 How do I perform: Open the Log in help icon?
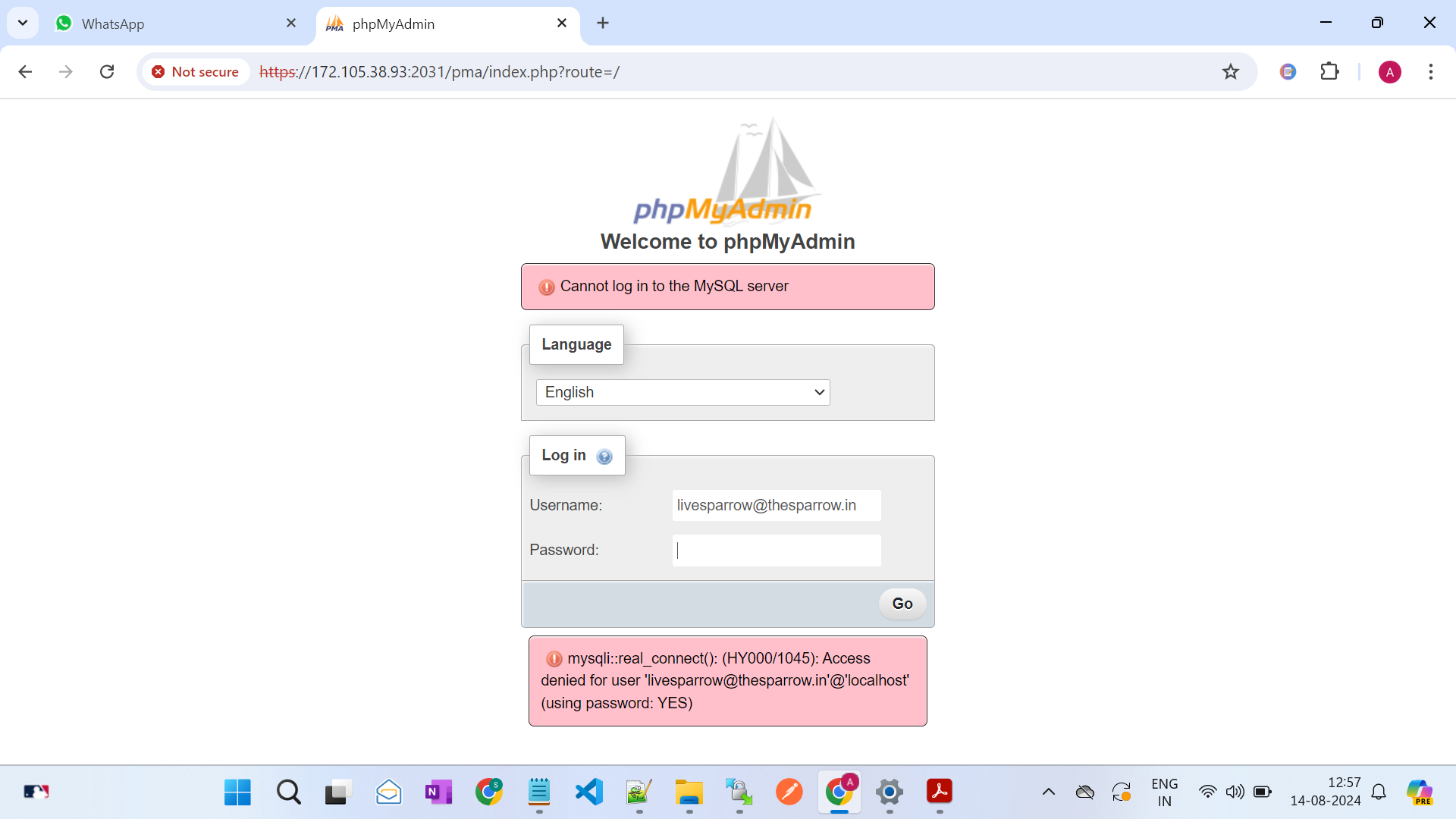[x=604, y=457]
